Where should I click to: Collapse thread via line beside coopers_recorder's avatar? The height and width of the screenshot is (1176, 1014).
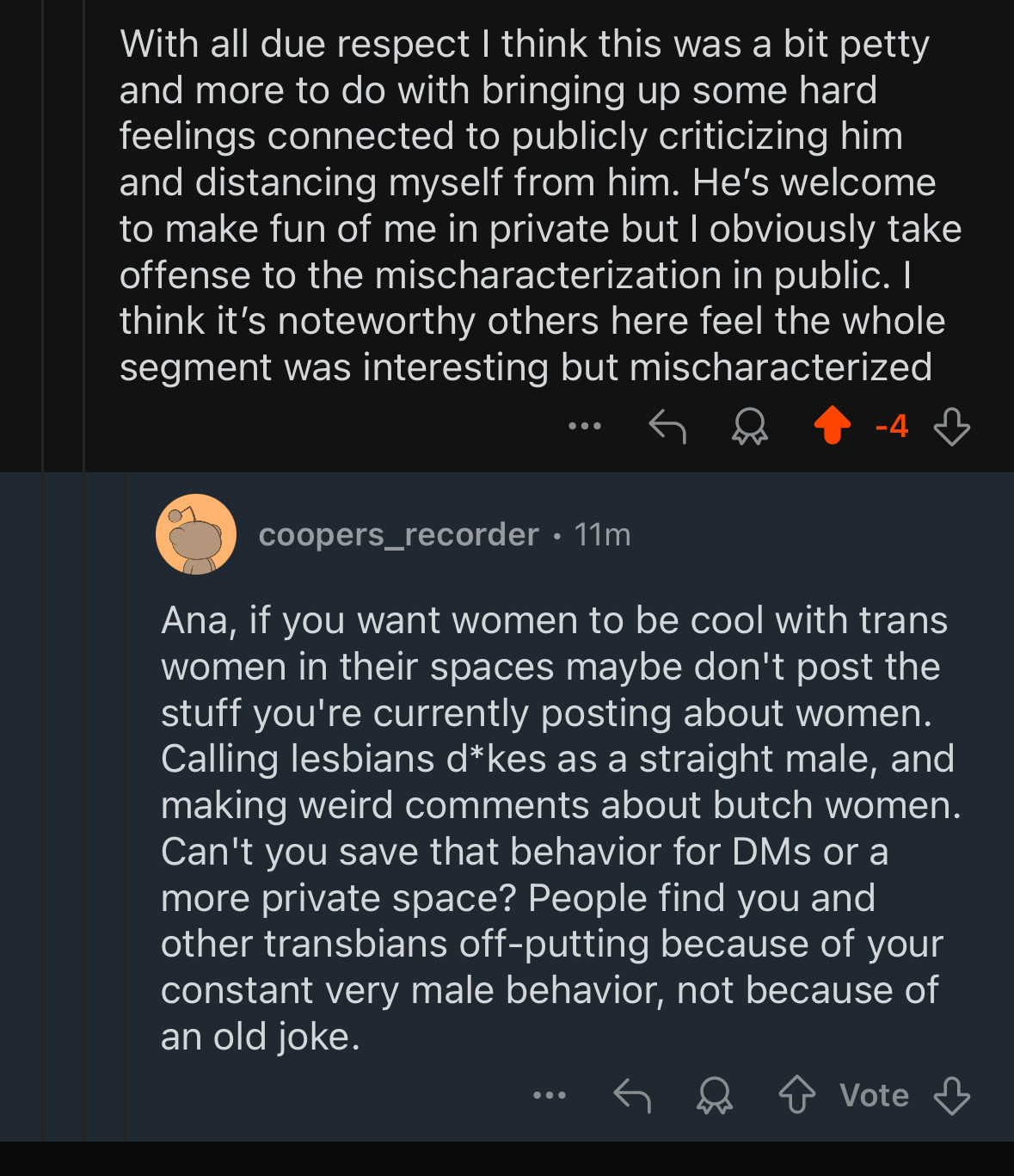pyautogui.click(x=126, y=809)
